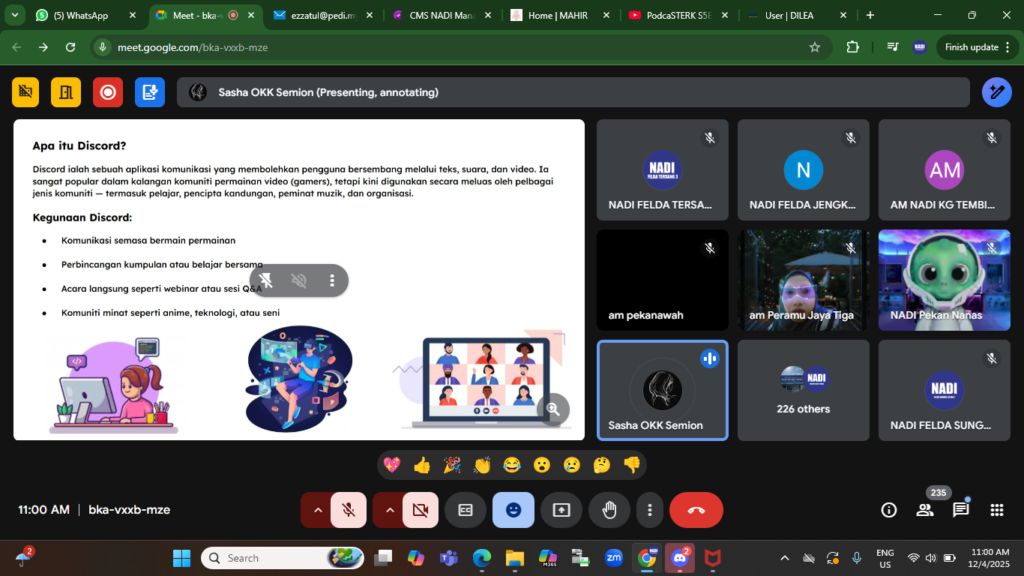The width and height of the screenshot is (1024, 576).
Task: Toggle closed captions
Action: [x=466, y=510]
